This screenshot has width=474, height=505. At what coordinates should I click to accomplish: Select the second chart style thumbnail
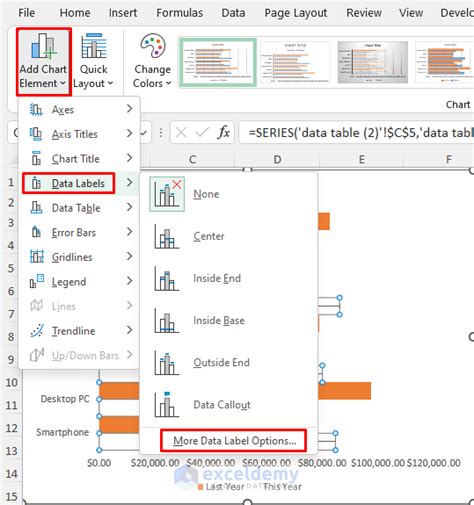click(x=296, y=62)
